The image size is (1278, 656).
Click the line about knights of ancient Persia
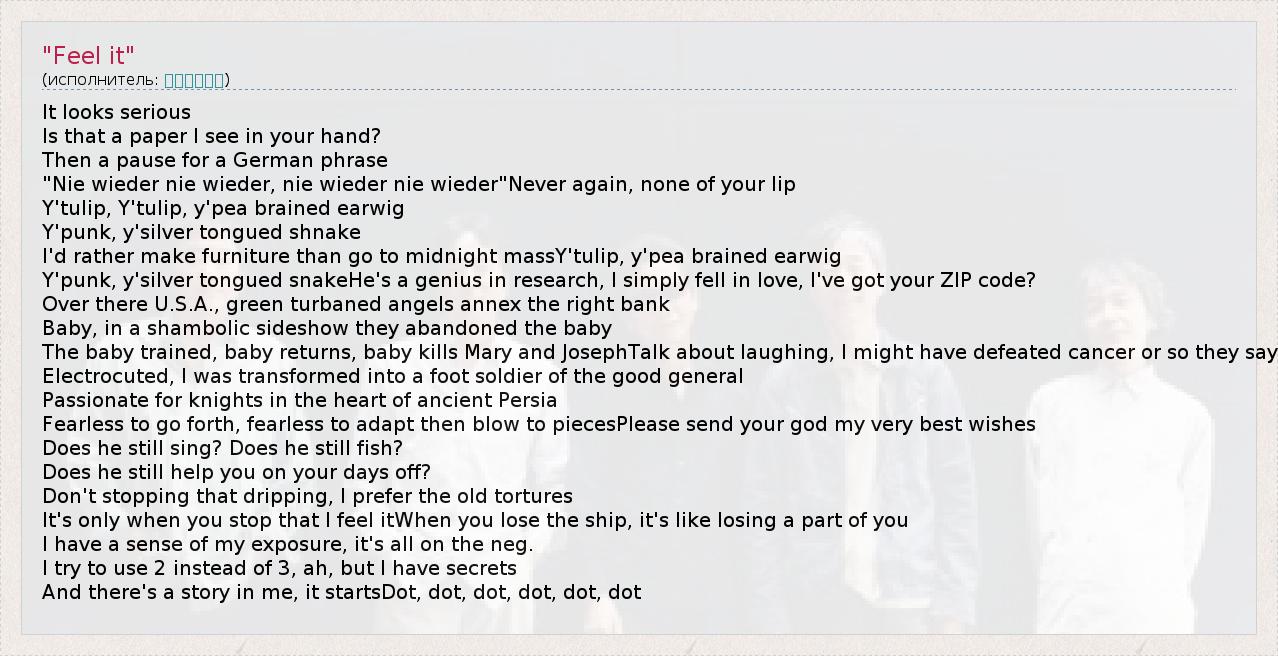click(299, 400)
